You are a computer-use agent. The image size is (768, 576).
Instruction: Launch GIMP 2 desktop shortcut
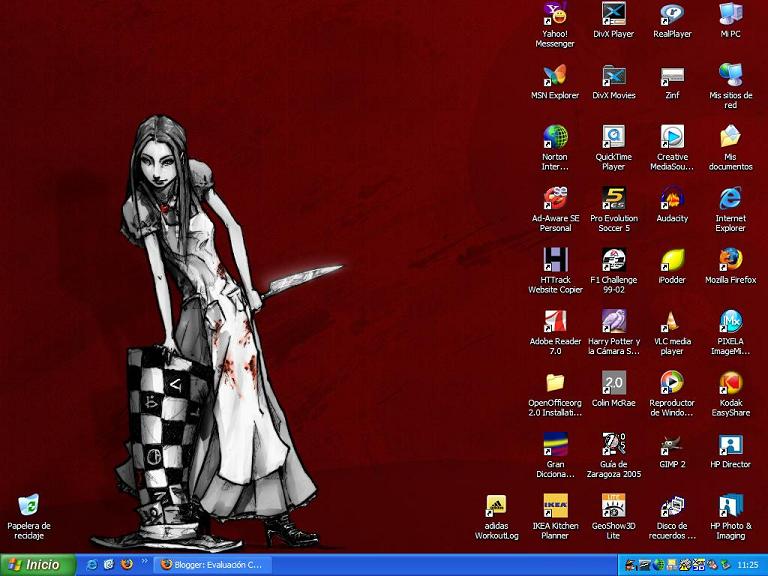tap(672, 444)
